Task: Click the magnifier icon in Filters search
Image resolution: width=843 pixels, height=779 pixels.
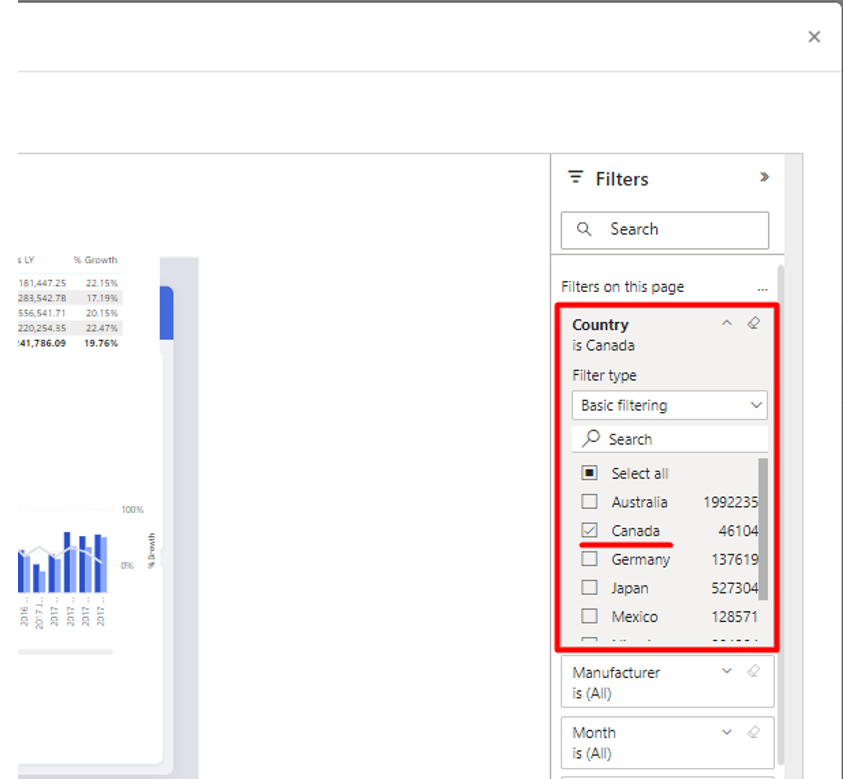Action: pyautogui.click(x=585, y=230)
